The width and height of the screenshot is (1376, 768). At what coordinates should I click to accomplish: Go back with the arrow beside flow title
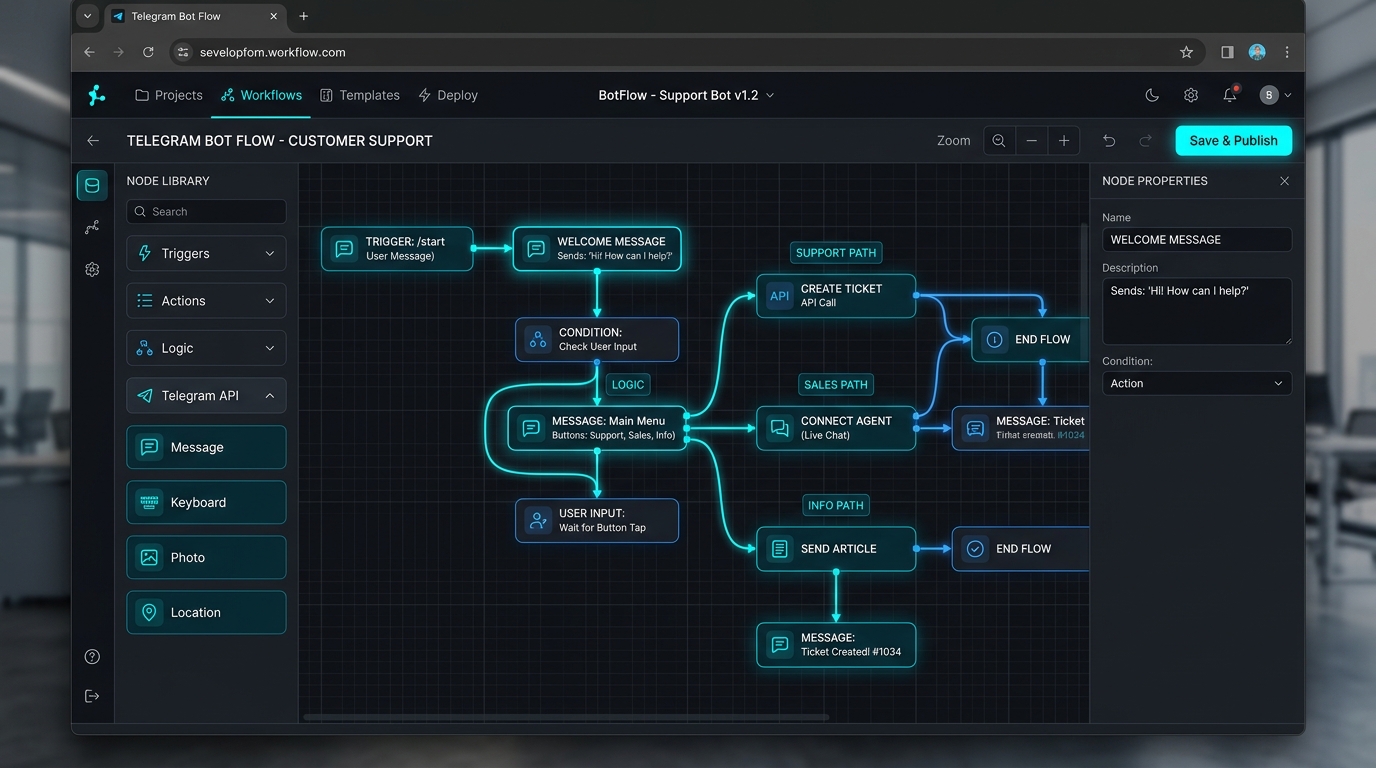pyautogui.click(x=93, y=141)
